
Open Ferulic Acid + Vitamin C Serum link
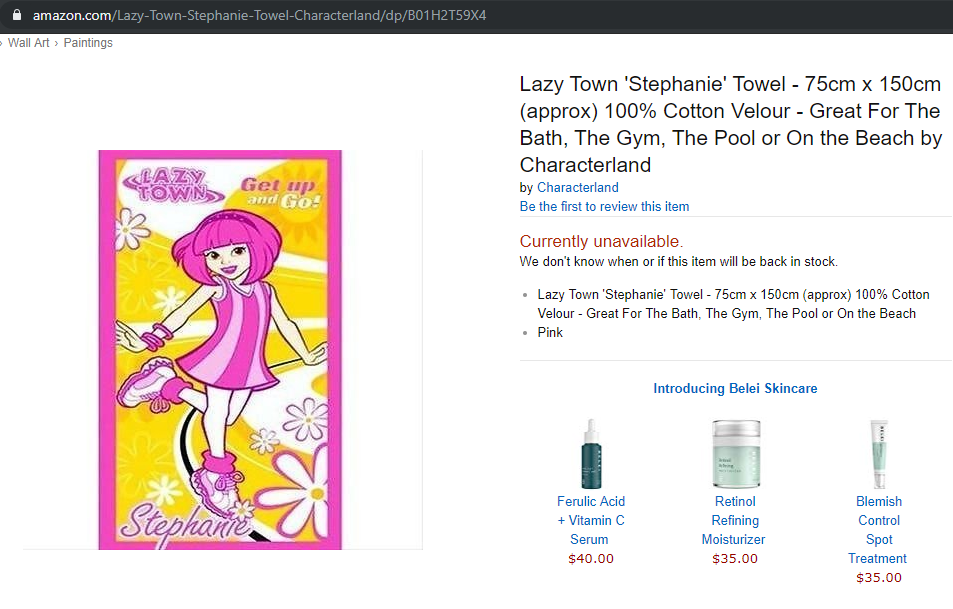591,520
